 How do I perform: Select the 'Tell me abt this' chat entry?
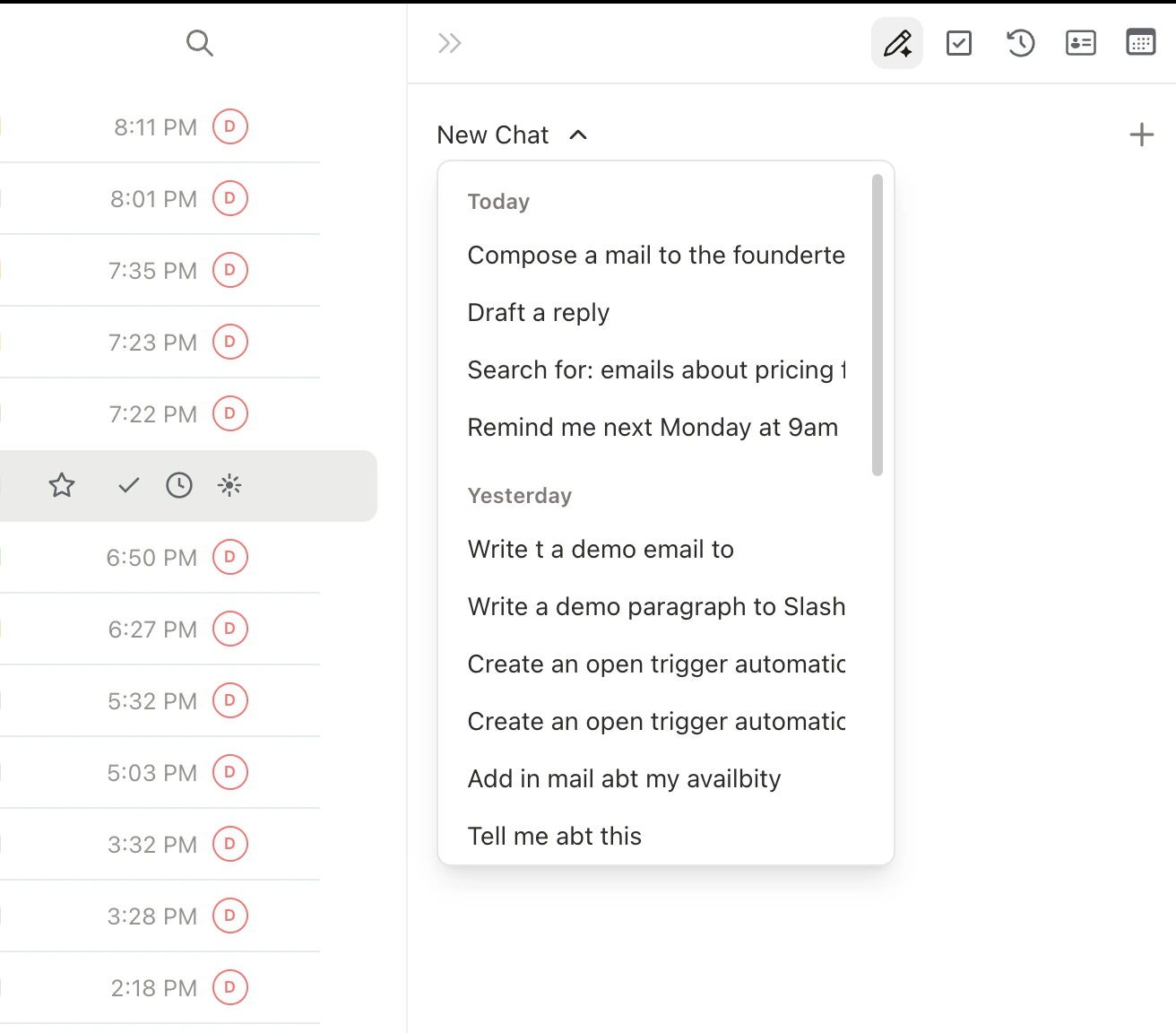pos(554,835)
